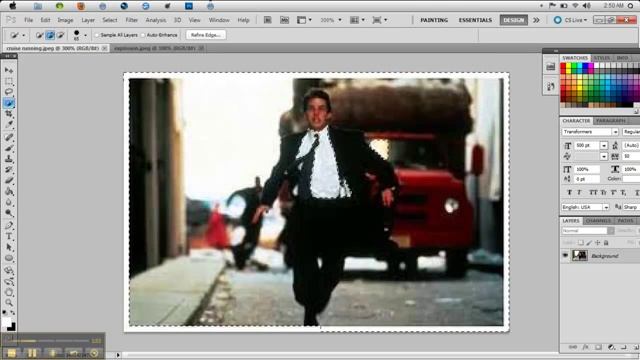The image size is (640, 360).
Task: Select the Zoom tool in toolbox
Action: [9, 303]
